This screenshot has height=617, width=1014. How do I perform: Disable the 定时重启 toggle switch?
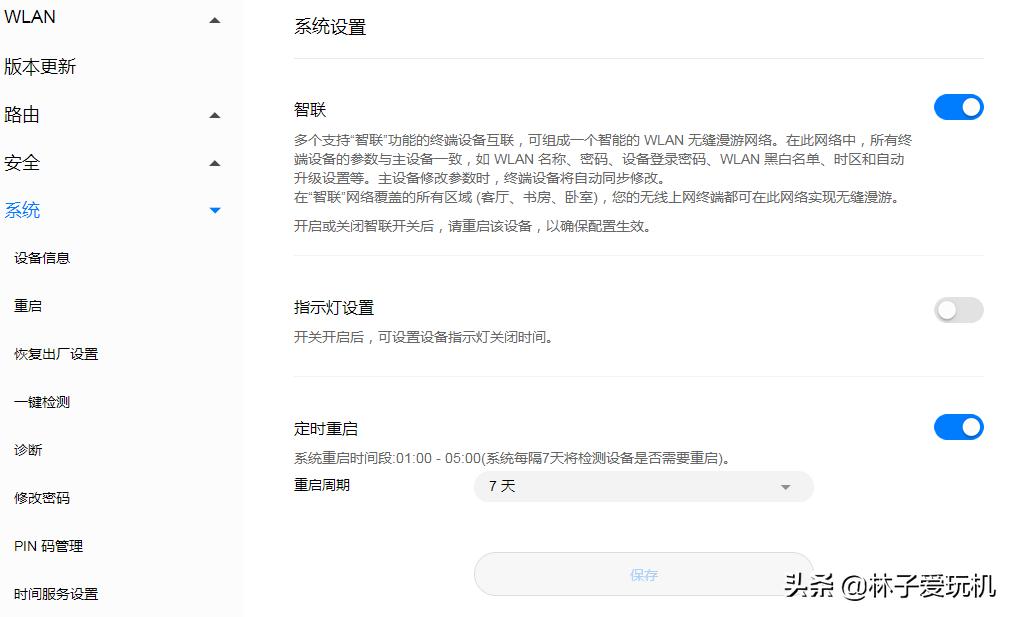pos(958,427)
